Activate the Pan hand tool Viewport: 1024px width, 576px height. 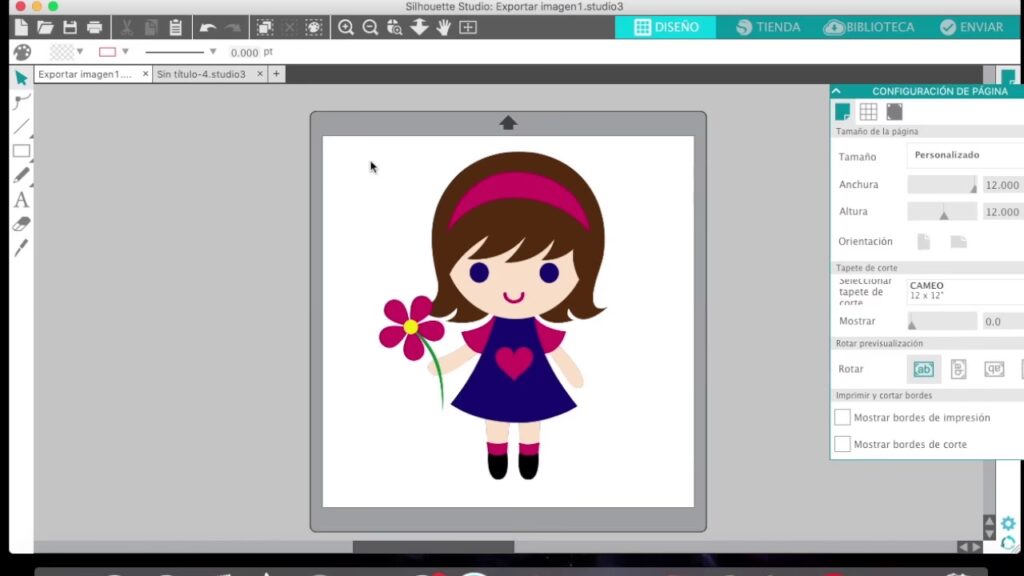[443, 27]
